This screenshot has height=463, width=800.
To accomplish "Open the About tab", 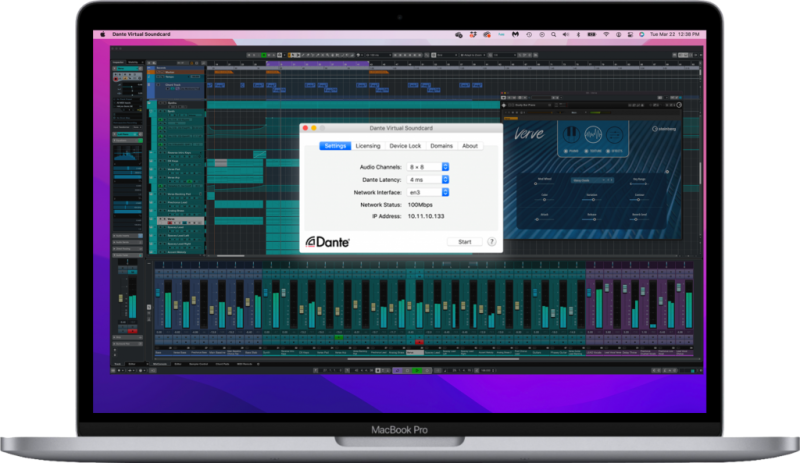I will 469,146.
